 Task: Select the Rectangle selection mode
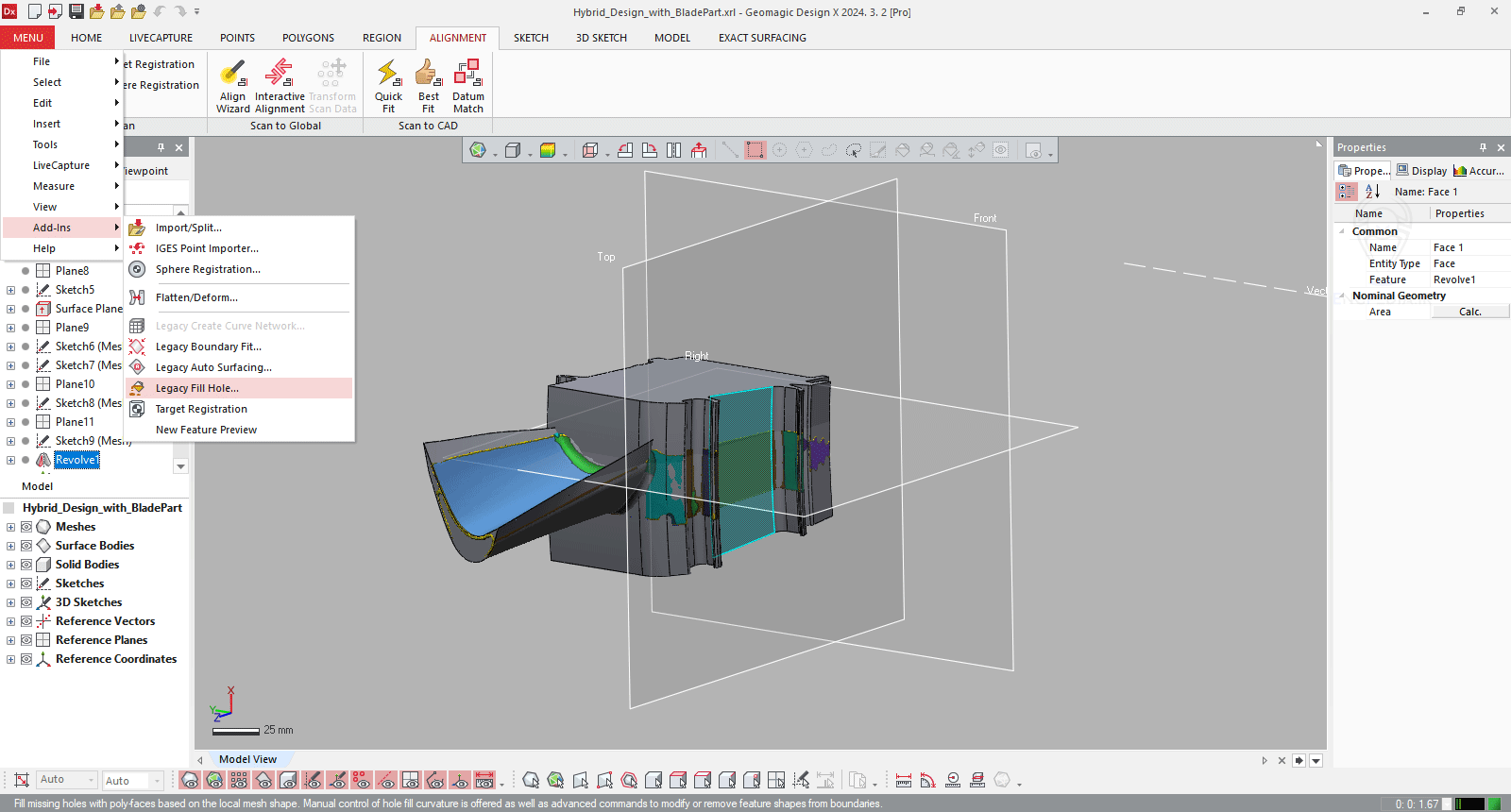(755, 150)
